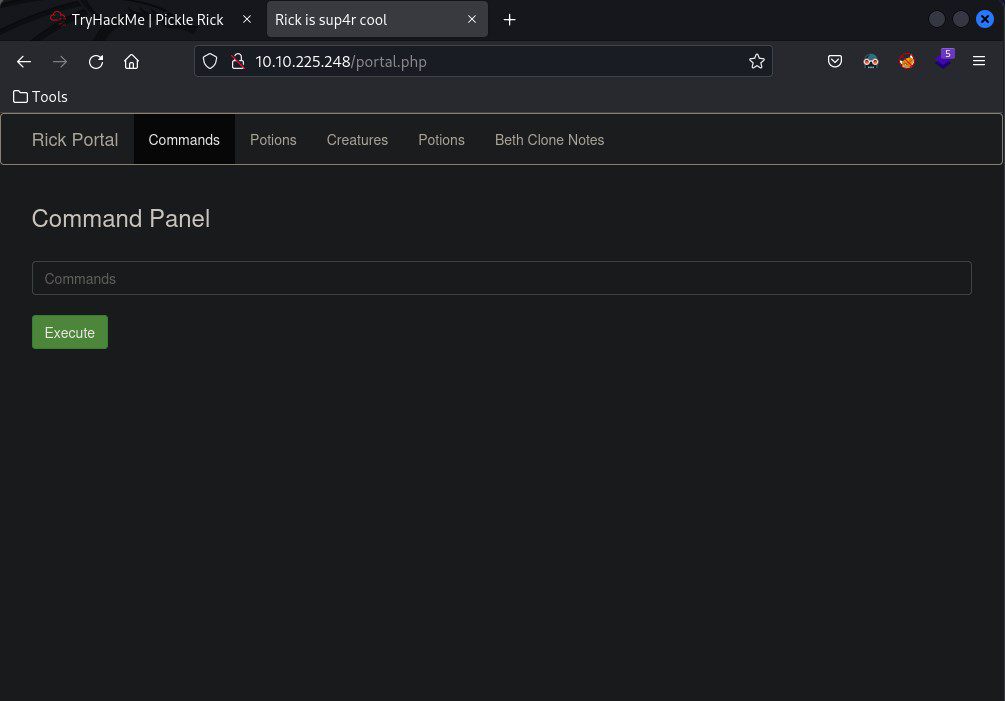Select the Commands nav item

pyautogui.click(x=184, y=140)
